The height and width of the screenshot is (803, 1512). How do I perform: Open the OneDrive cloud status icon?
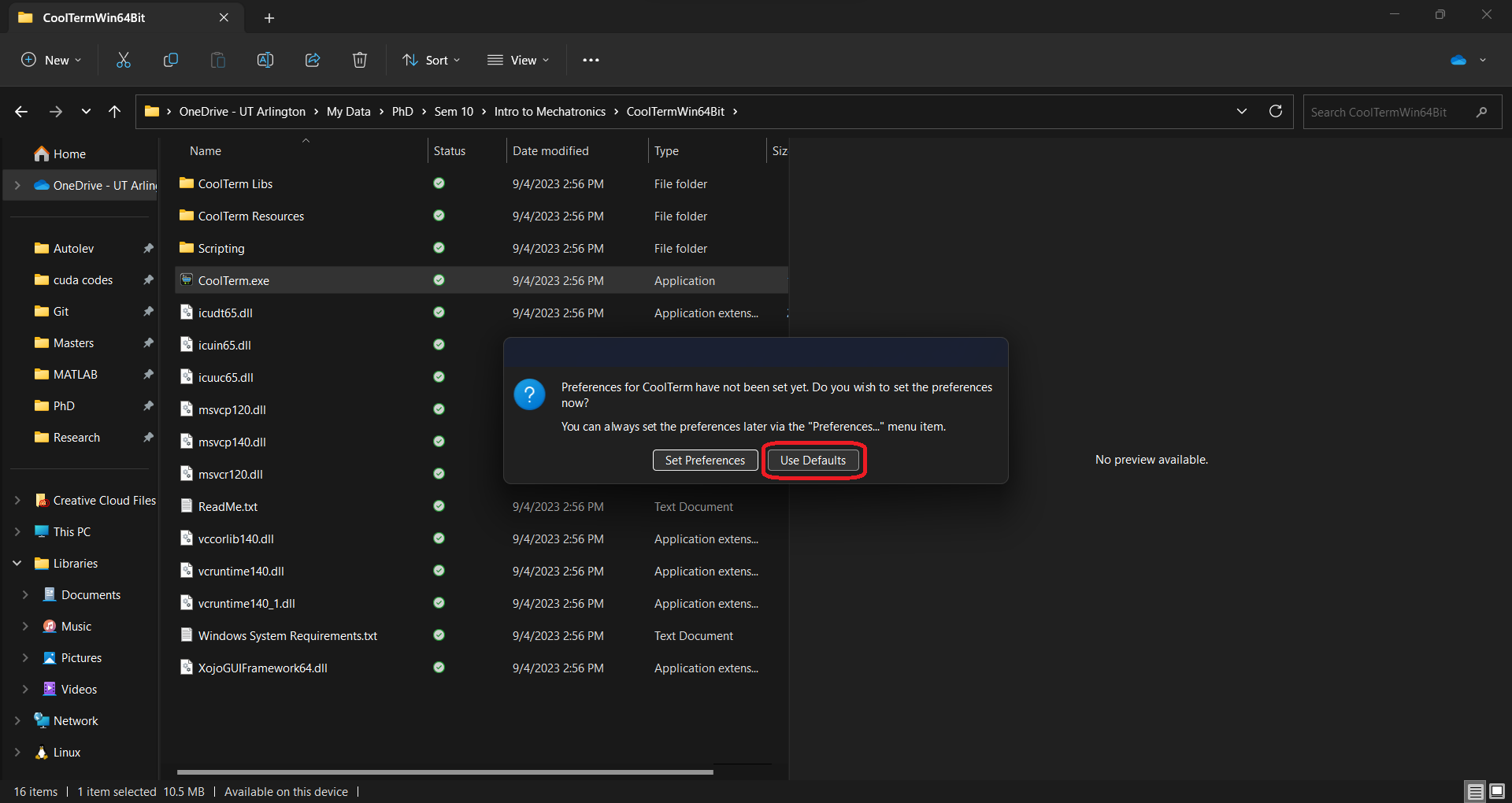coord(1458,60)
